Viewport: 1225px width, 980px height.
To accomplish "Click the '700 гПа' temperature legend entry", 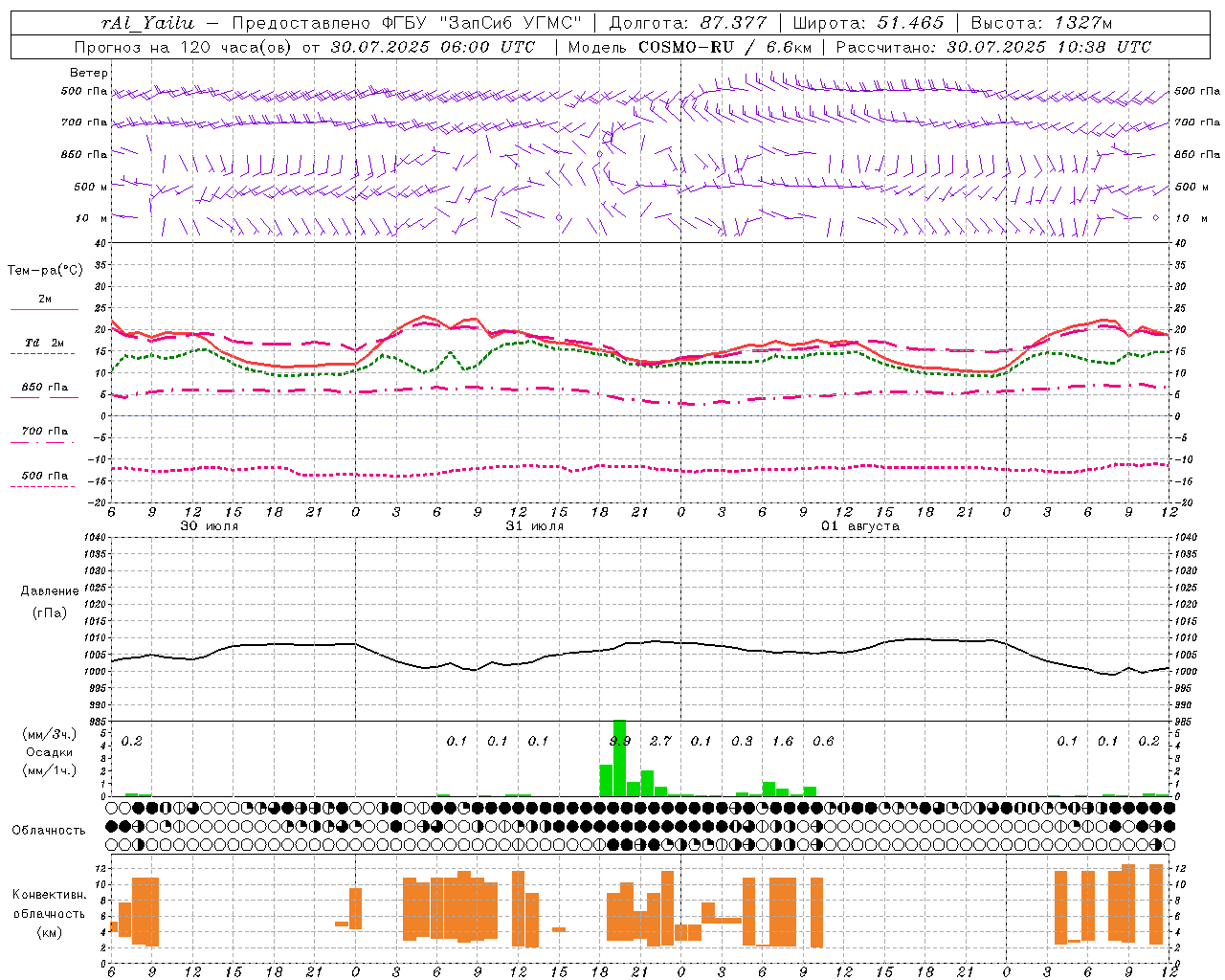I will click(44, 432).
